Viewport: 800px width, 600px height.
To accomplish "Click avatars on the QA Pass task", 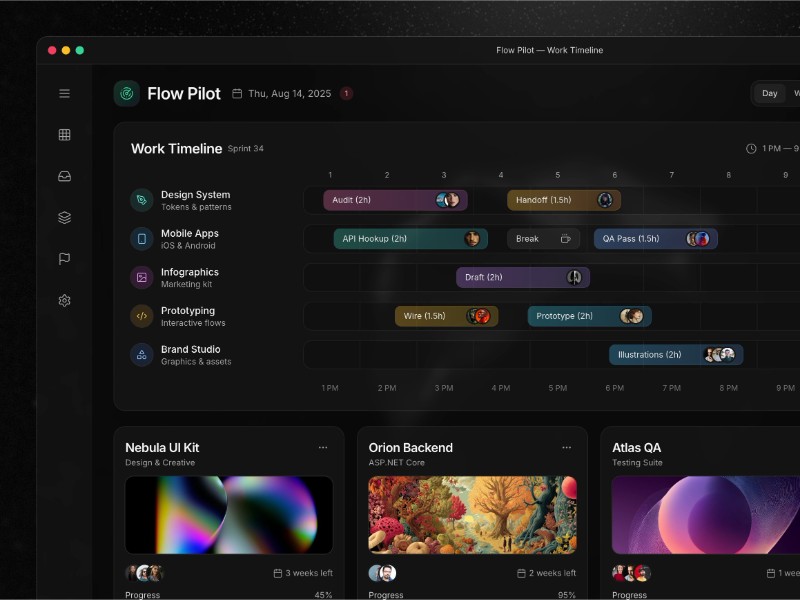I will 698,239.
